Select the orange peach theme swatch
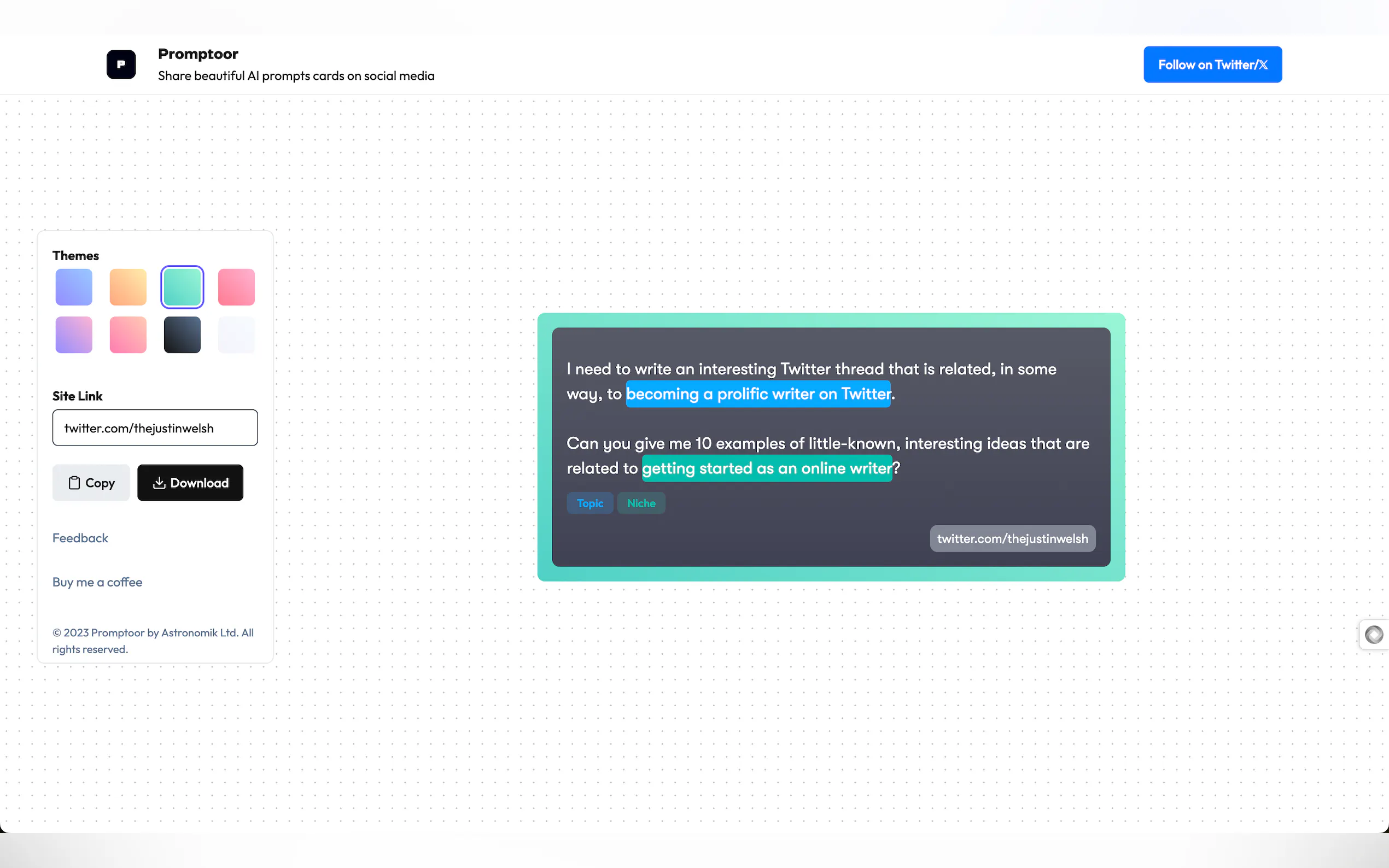This screenshot has width=1389, height=868. (128, 287)
